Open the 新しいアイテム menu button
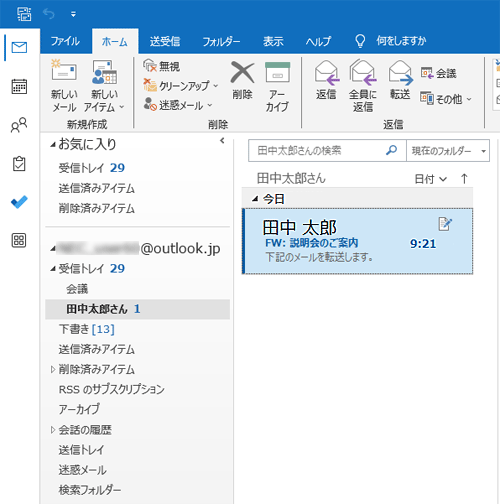 tap(104, 86)
